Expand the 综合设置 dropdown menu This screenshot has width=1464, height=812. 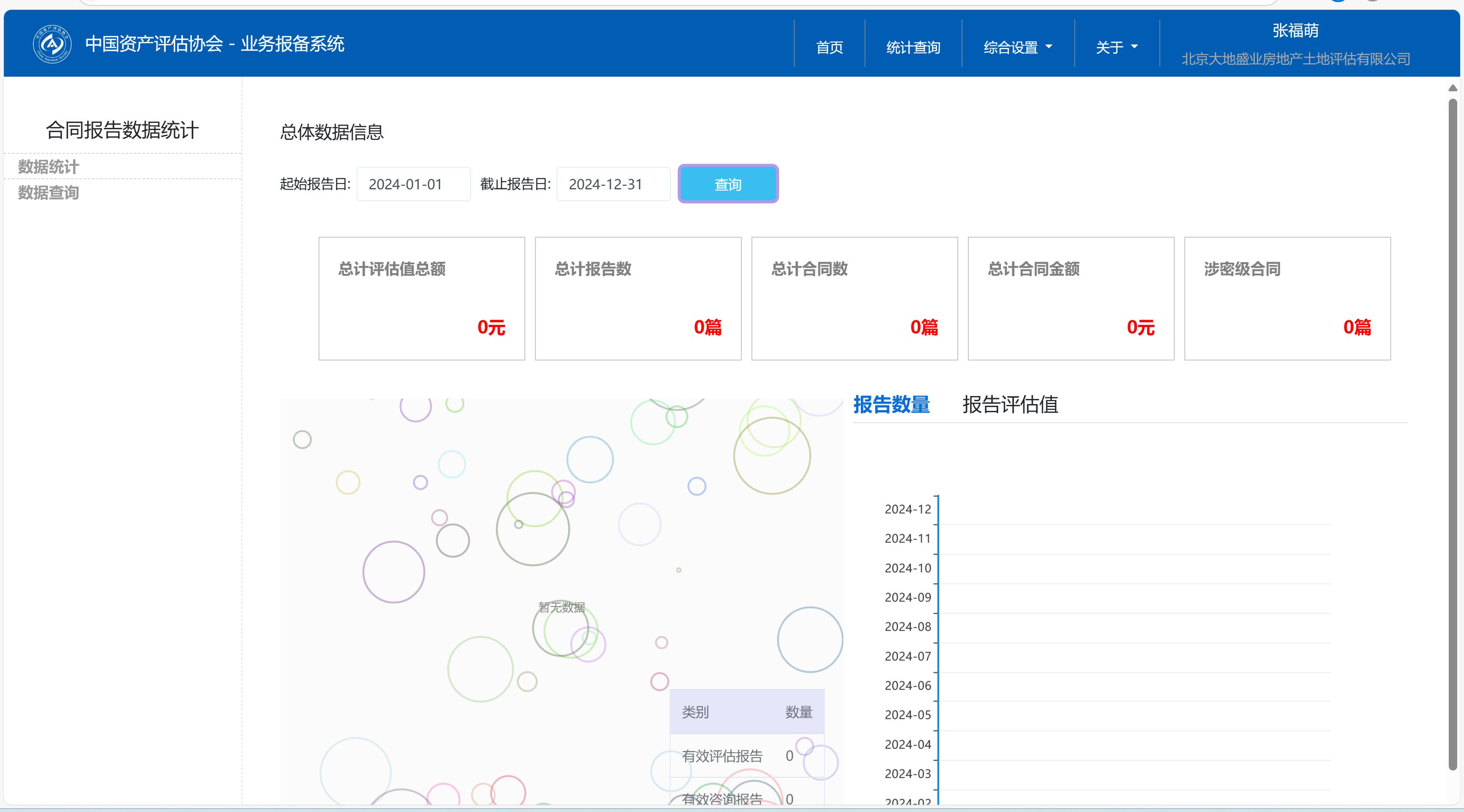(1017, 47)
